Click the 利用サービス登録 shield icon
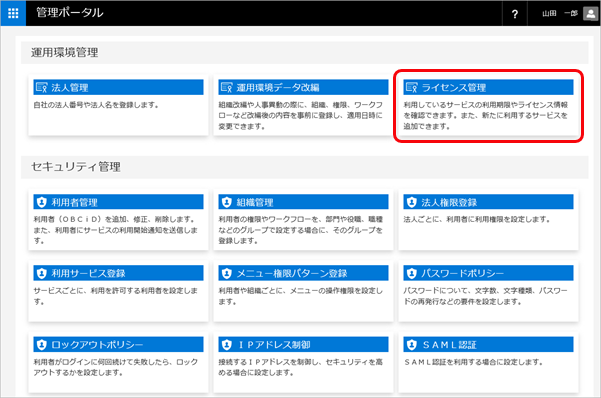This screenshot has width=601, height=398. 41,273
